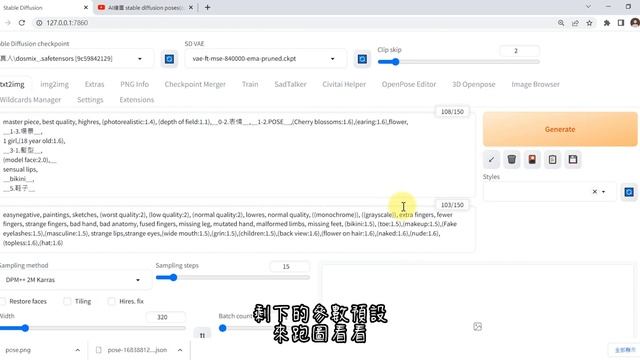Clear the prompt with the trash icon

point(511,160)
